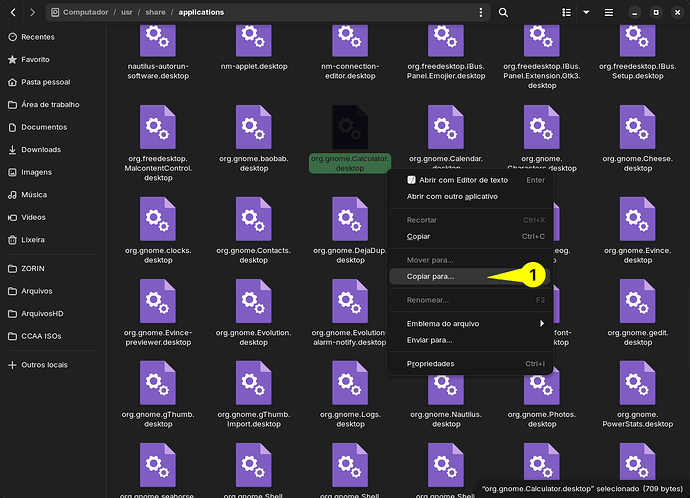
Task: Choose Copiar para... in context menu
Action: [430, 275]
